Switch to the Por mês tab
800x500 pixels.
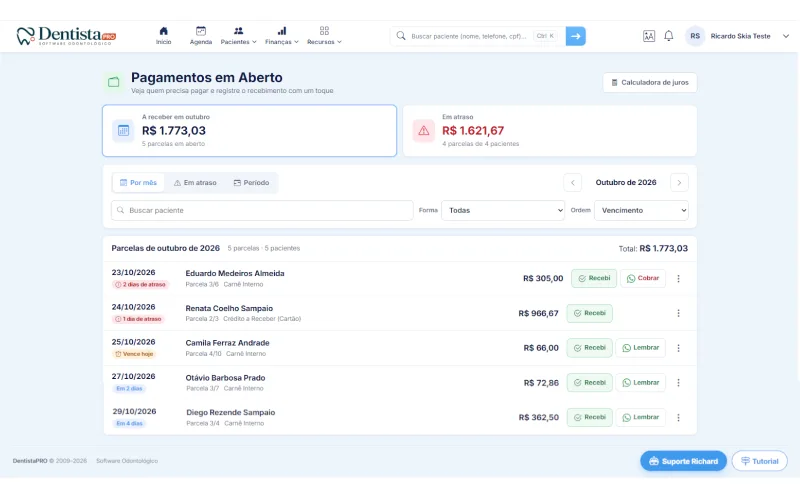coord(138,183)
